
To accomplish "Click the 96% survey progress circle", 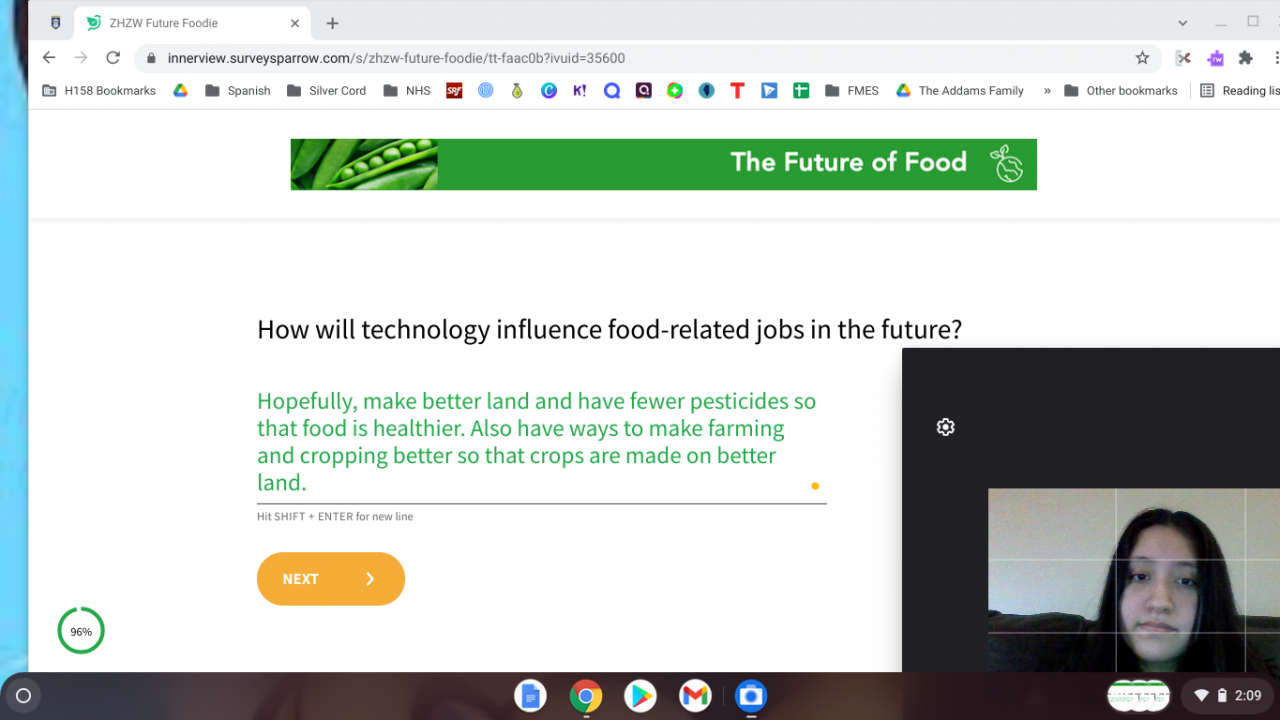I will click(81, 631).
